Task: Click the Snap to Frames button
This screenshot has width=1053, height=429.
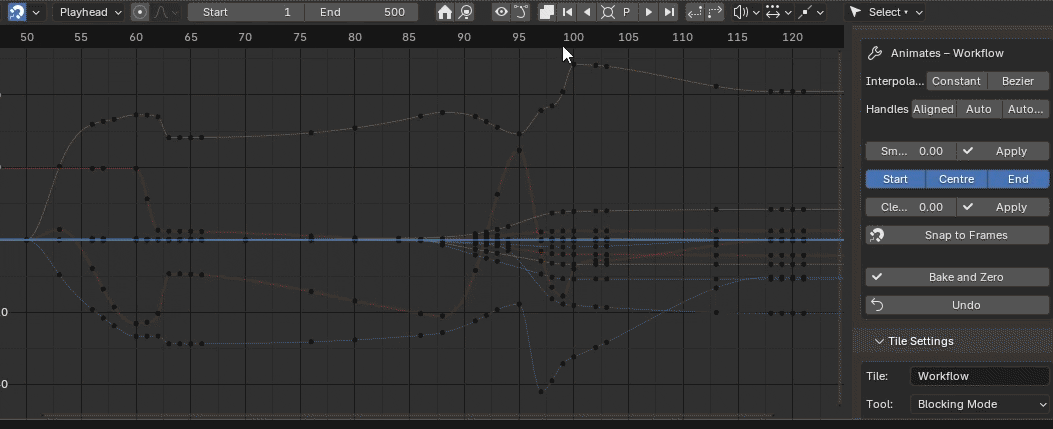Action: (x=957, y=235)
